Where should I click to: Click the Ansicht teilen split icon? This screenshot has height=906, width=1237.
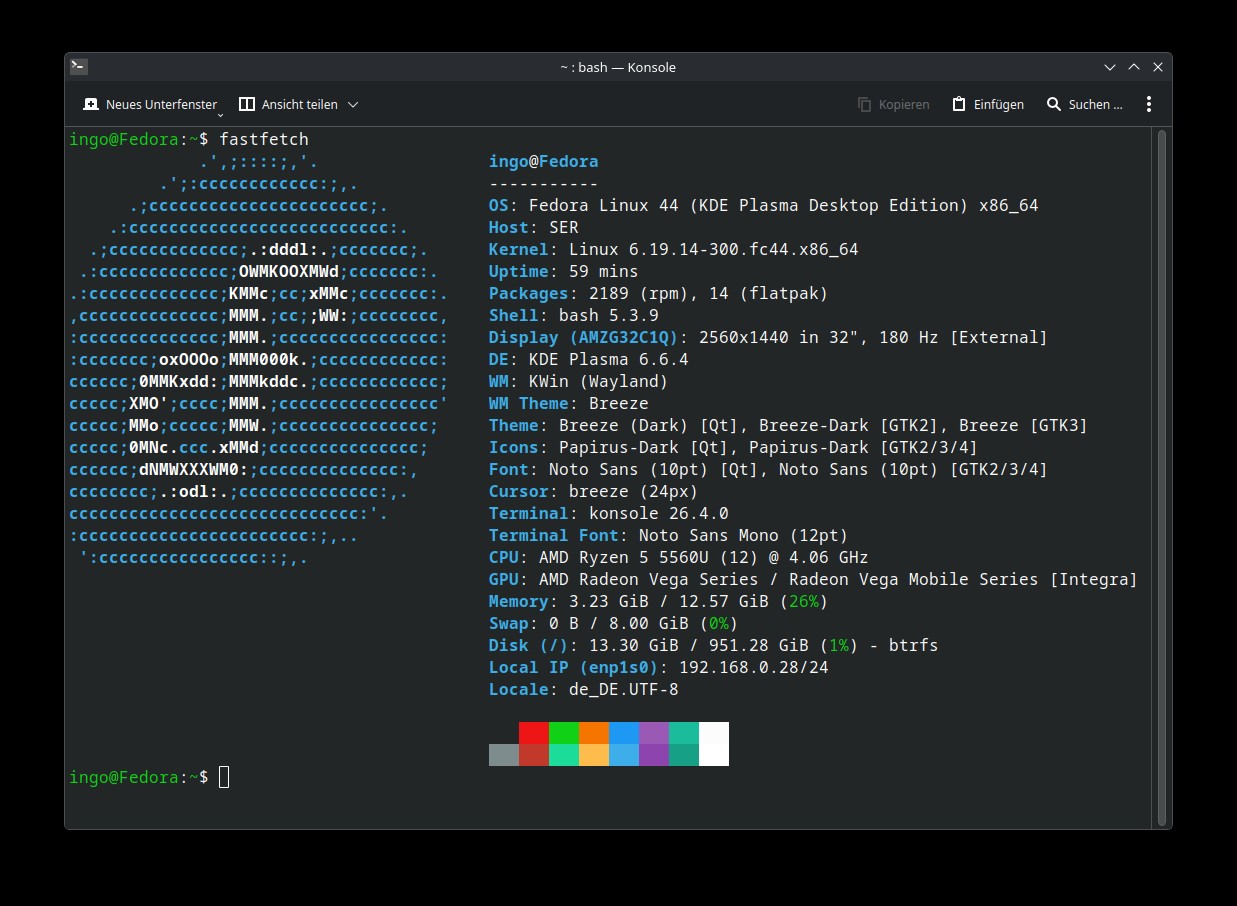pyautogui.click(x=247, y=104)
